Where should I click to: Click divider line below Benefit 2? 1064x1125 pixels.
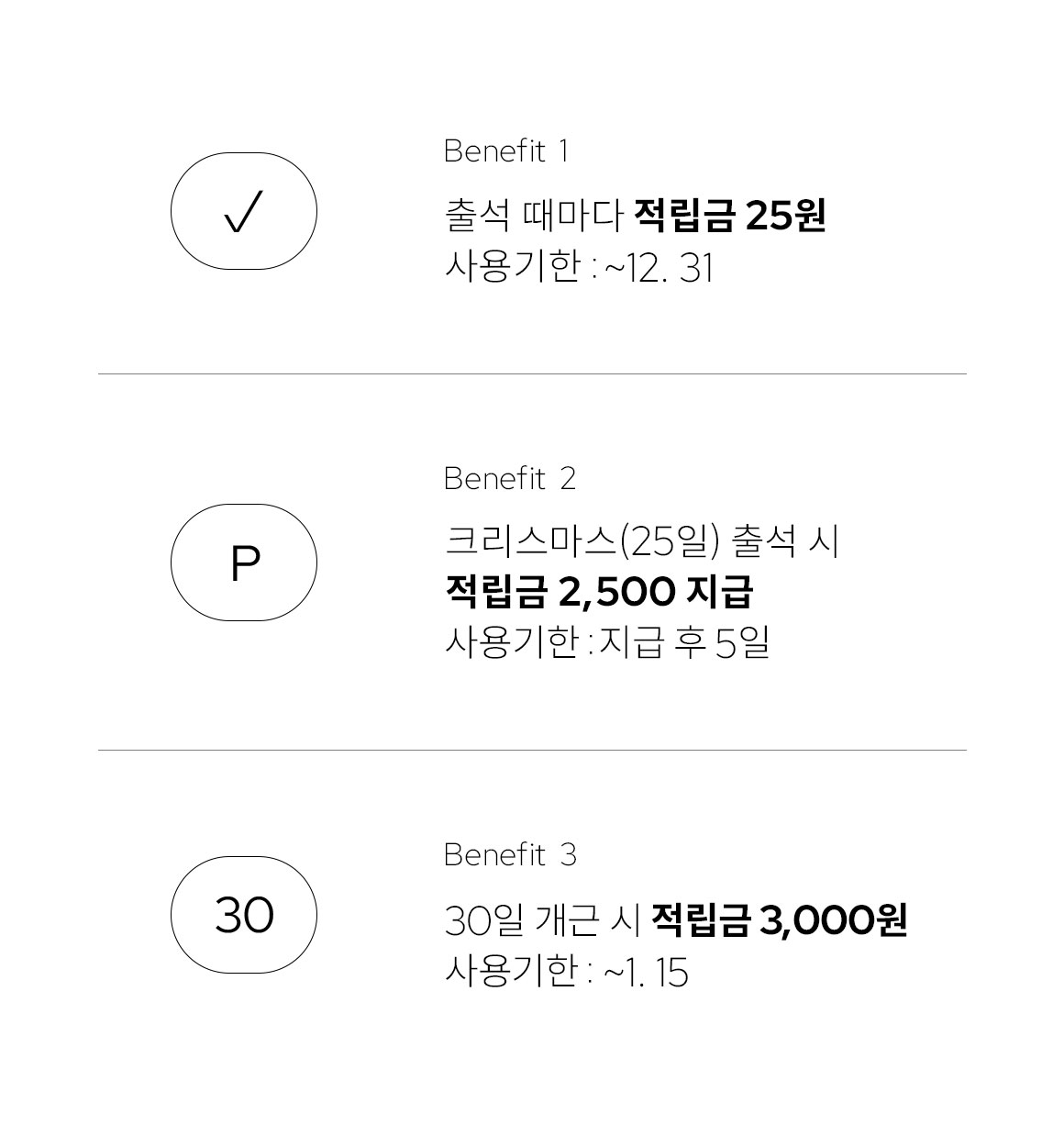532,750
